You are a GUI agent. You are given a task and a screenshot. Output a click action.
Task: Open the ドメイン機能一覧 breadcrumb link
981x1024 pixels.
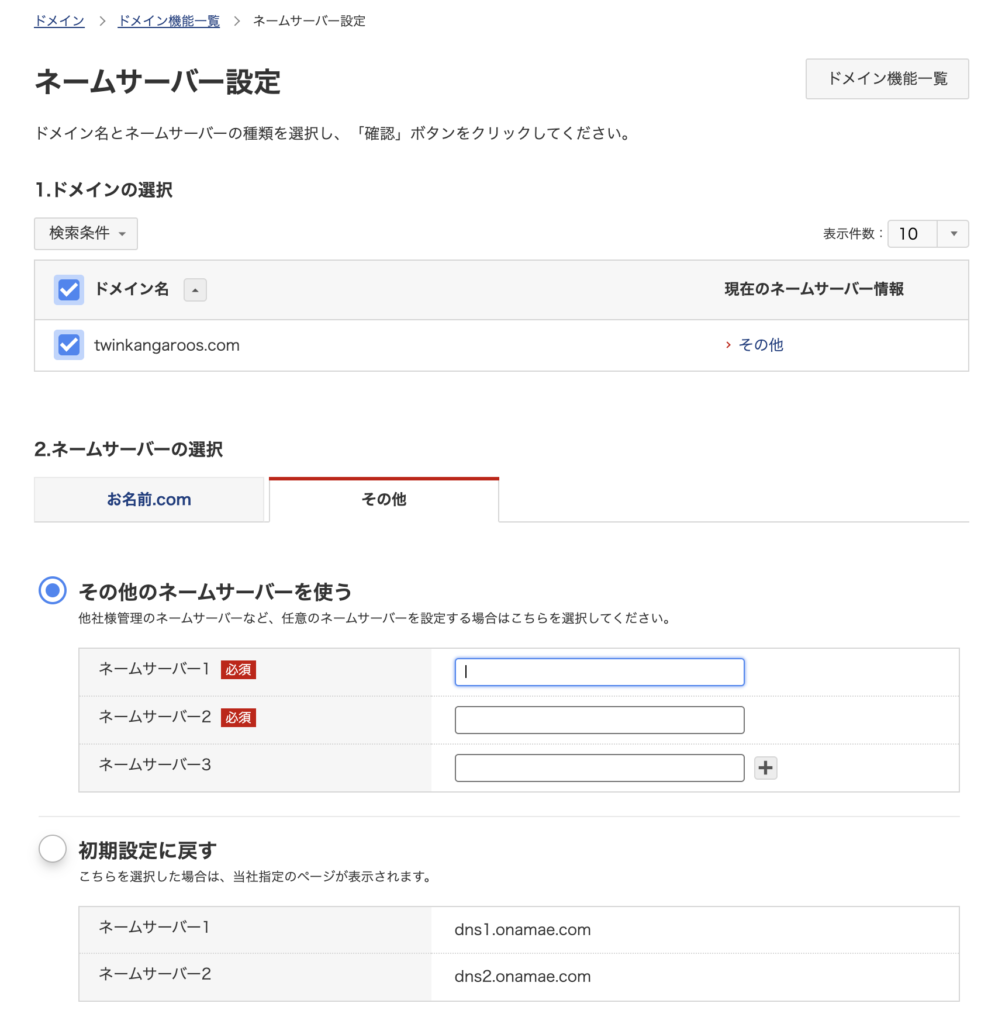[x=169, y=21]
